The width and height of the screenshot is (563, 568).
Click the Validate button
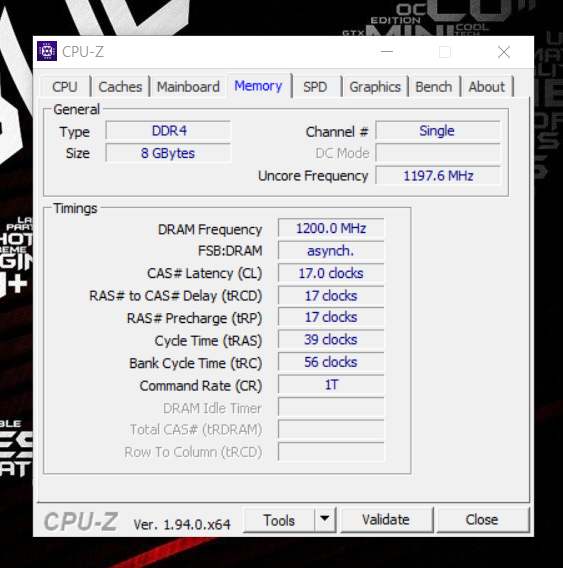(x=386, y=520)
